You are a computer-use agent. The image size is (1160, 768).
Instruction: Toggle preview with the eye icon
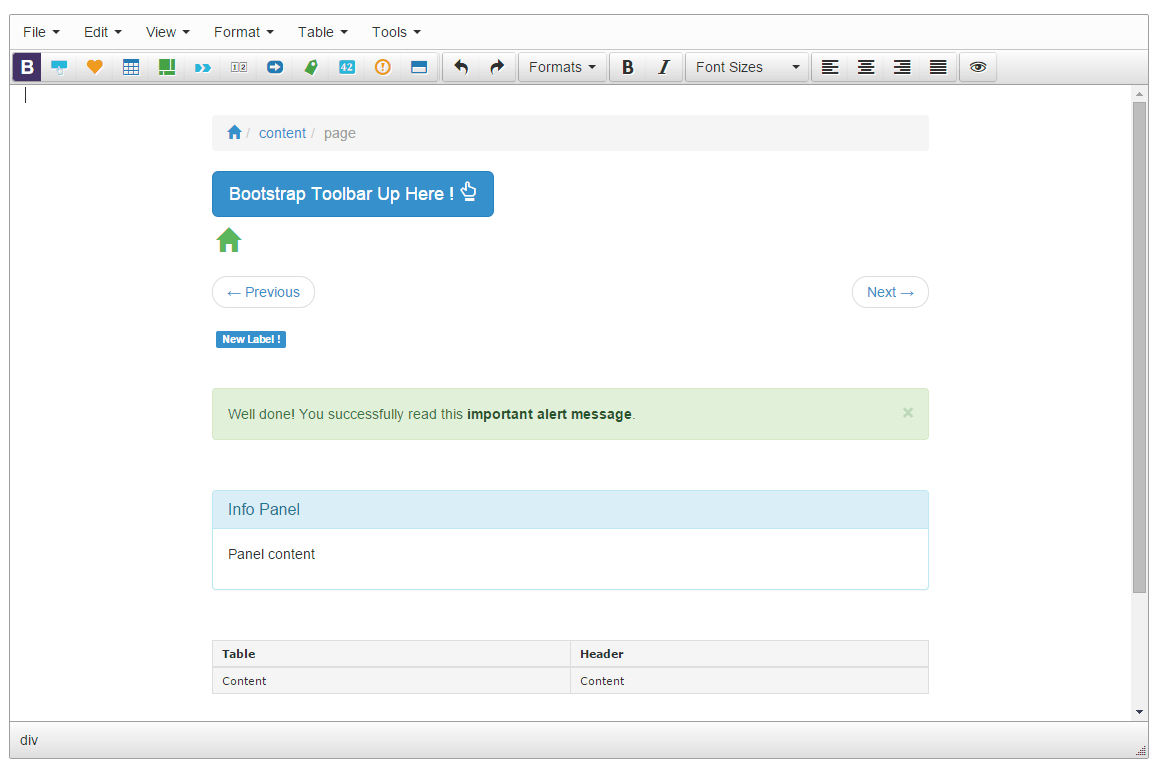click(978, 67)
